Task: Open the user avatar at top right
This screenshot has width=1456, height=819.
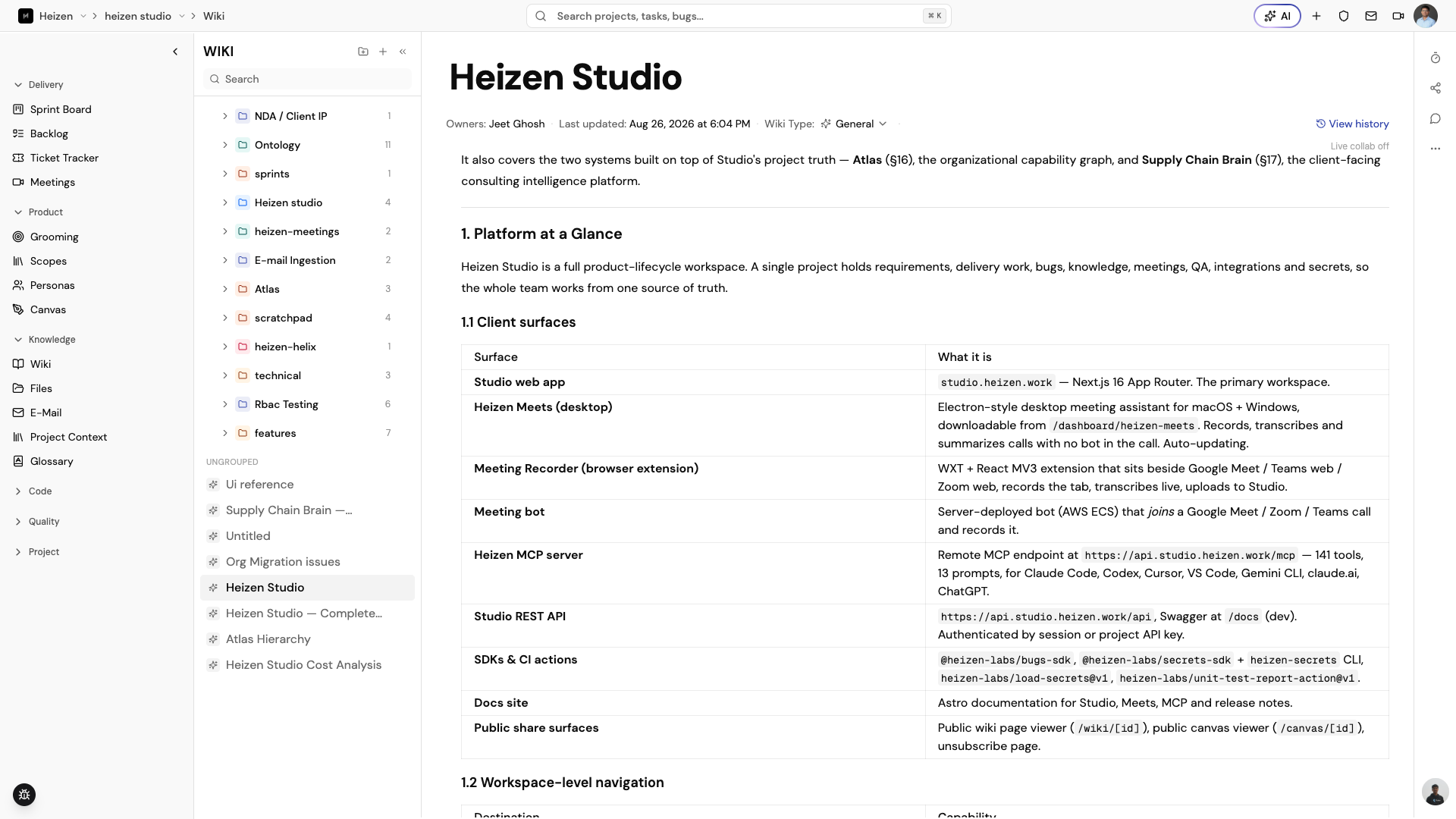Action: [1426, 16]
